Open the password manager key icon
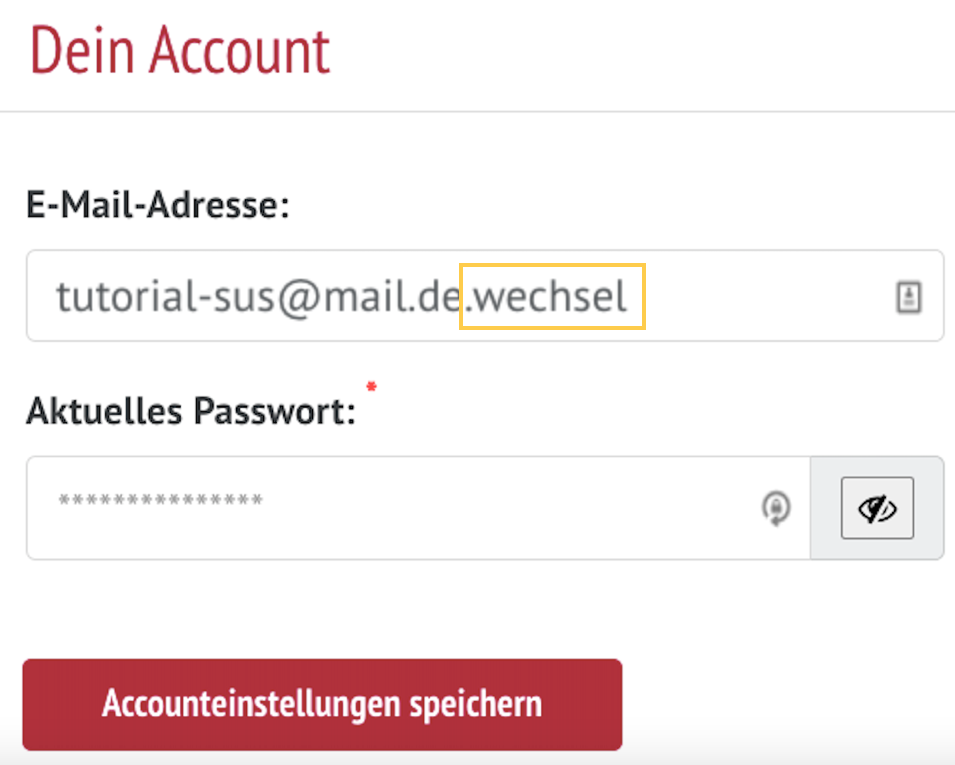This screenshot has width=955, height=765. point(776,508)
